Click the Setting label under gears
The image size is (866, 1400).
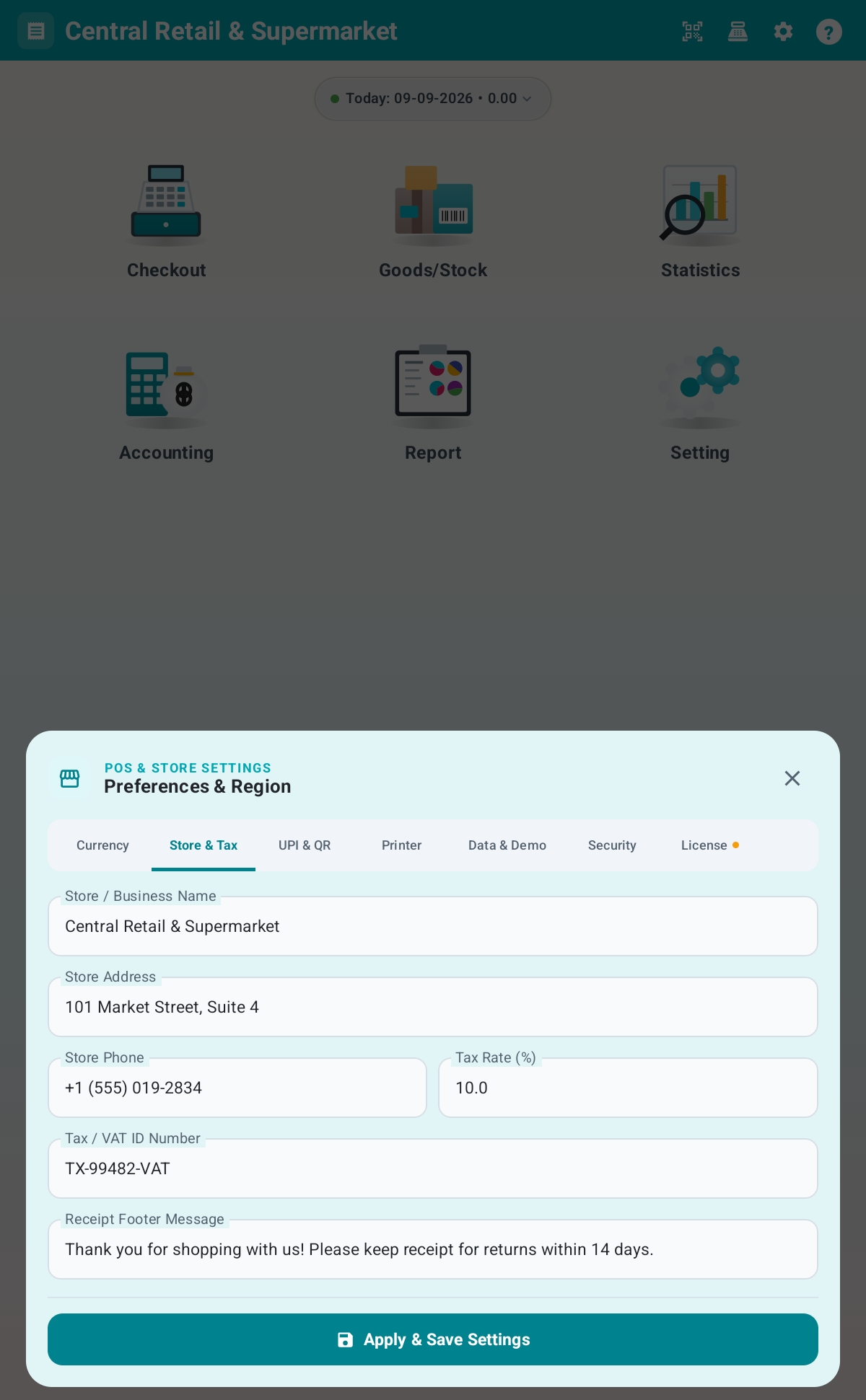coord(700,453)
